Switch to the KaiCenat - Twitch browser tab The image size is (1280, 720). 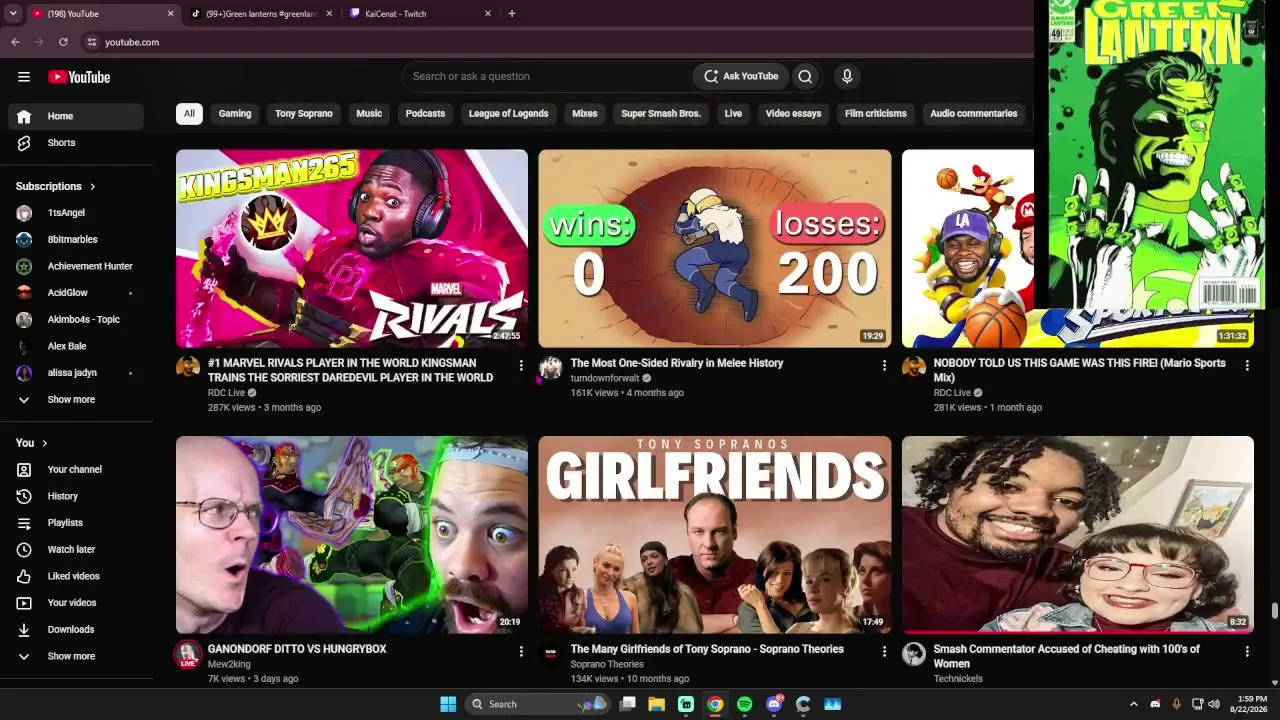tap(420, 14)
